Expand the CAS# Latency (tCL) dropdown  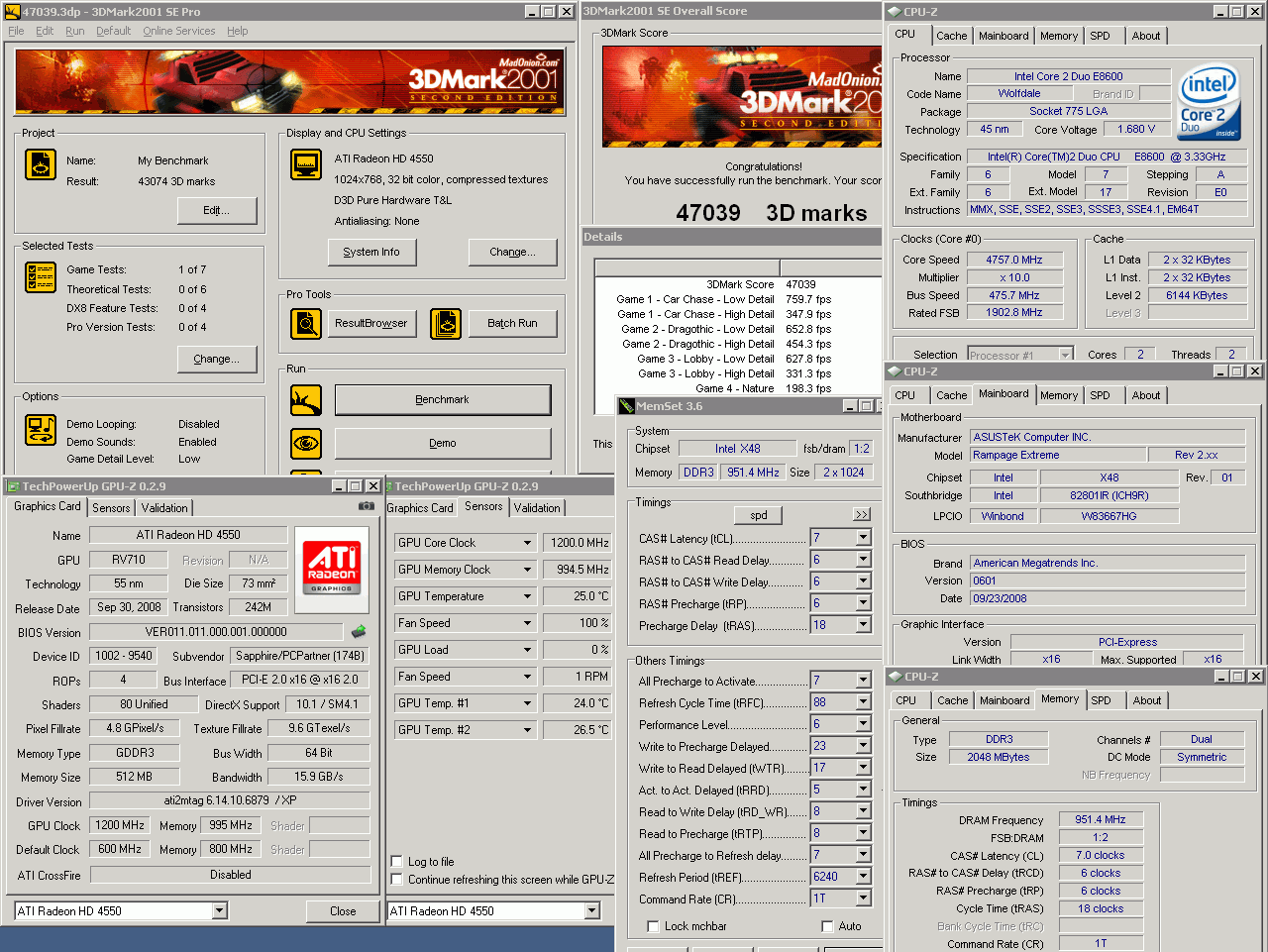tap(863, 538)
